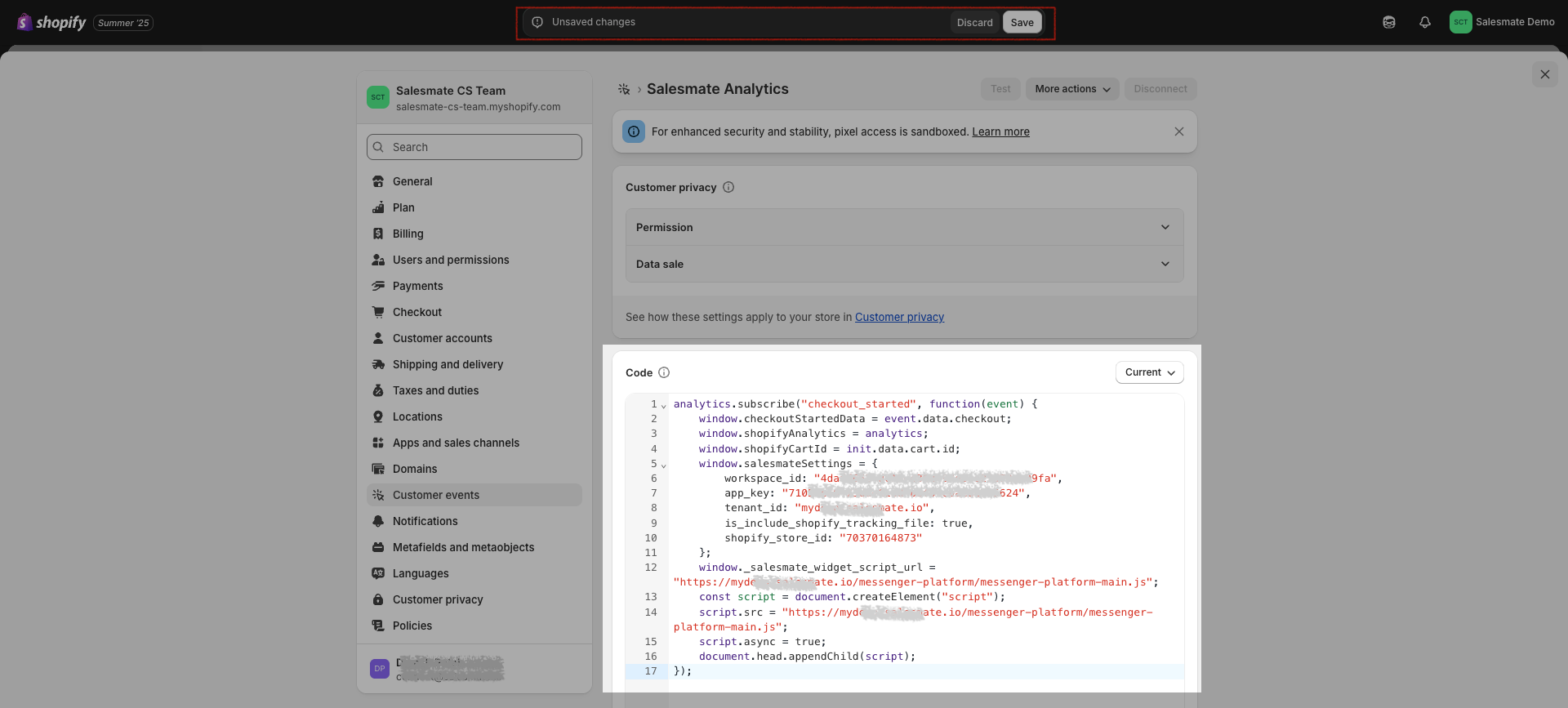Click the Users and permissions icon
This screenshot has height=708, width=1568.
tap(378, 260)
